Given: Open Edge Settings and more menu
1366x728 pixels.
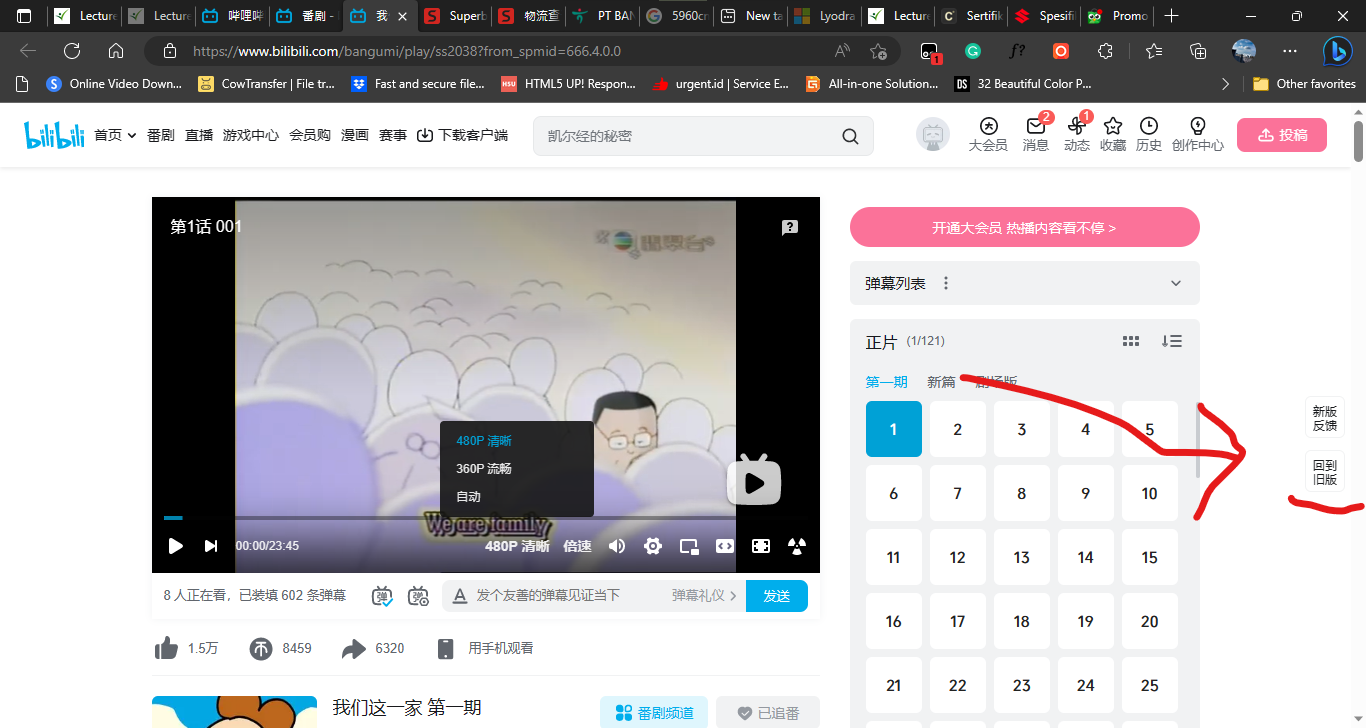Looking at the screenshot, I should click(1290, 51).
